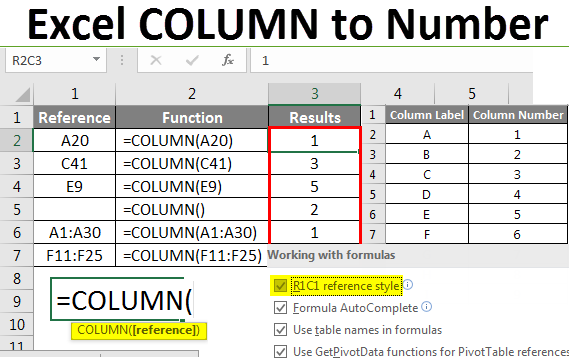This screenshot has width=569, height=362.
Task: Select the Results cell showing 3
Action: click(315, 164)
